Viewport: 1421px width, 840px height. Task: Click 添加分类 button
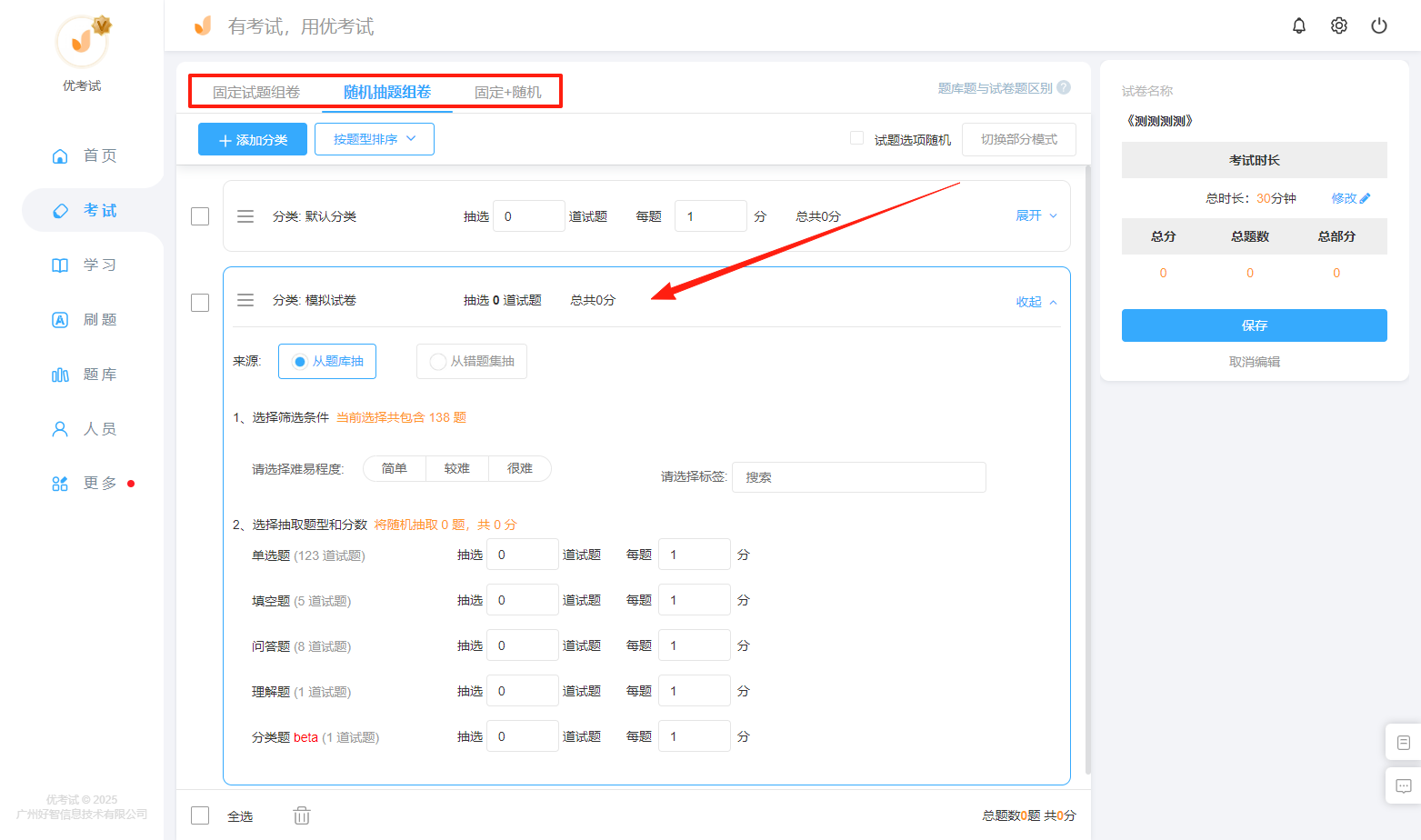click(253, 139)
